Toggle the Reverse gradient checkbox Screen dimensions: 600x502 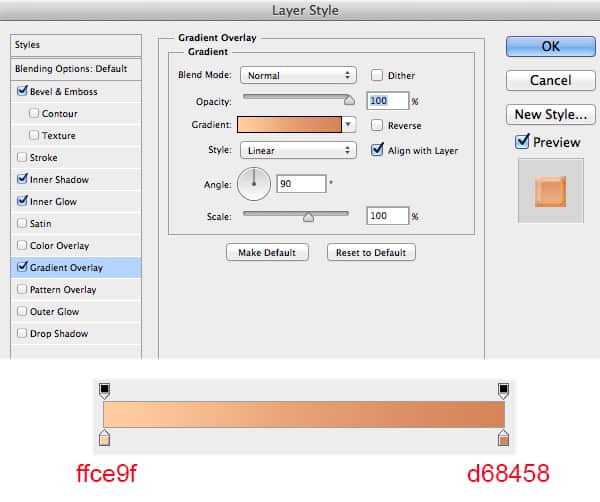[x=377, y=125]
